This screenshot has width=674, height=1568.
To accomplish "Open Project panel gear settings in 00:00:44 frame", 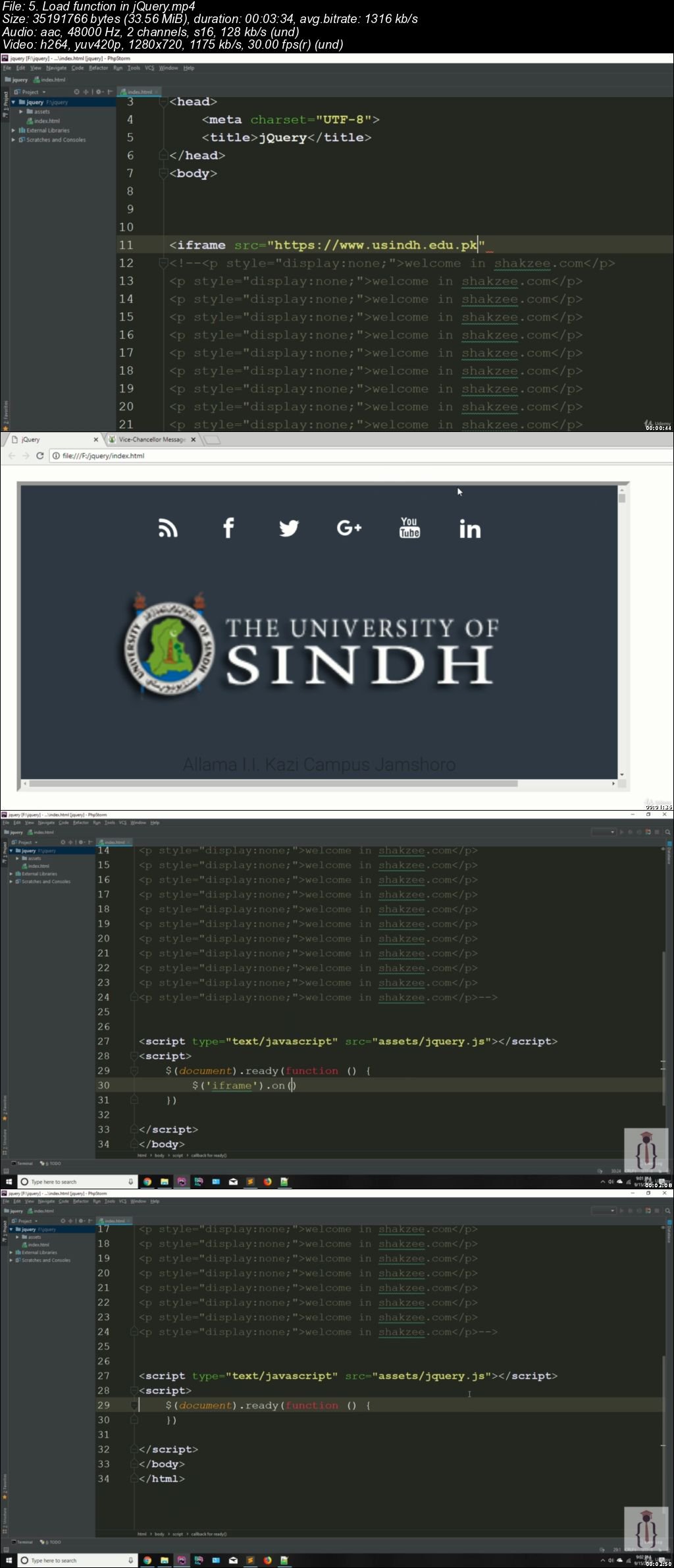I will [99, 92].
